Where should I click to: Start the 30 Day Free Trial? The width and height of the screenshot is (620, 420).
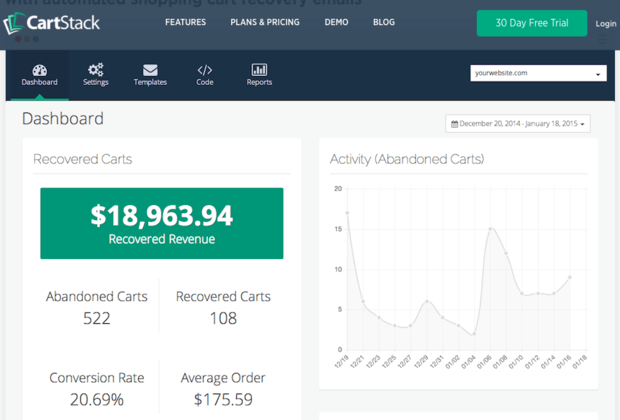(532, 23)
